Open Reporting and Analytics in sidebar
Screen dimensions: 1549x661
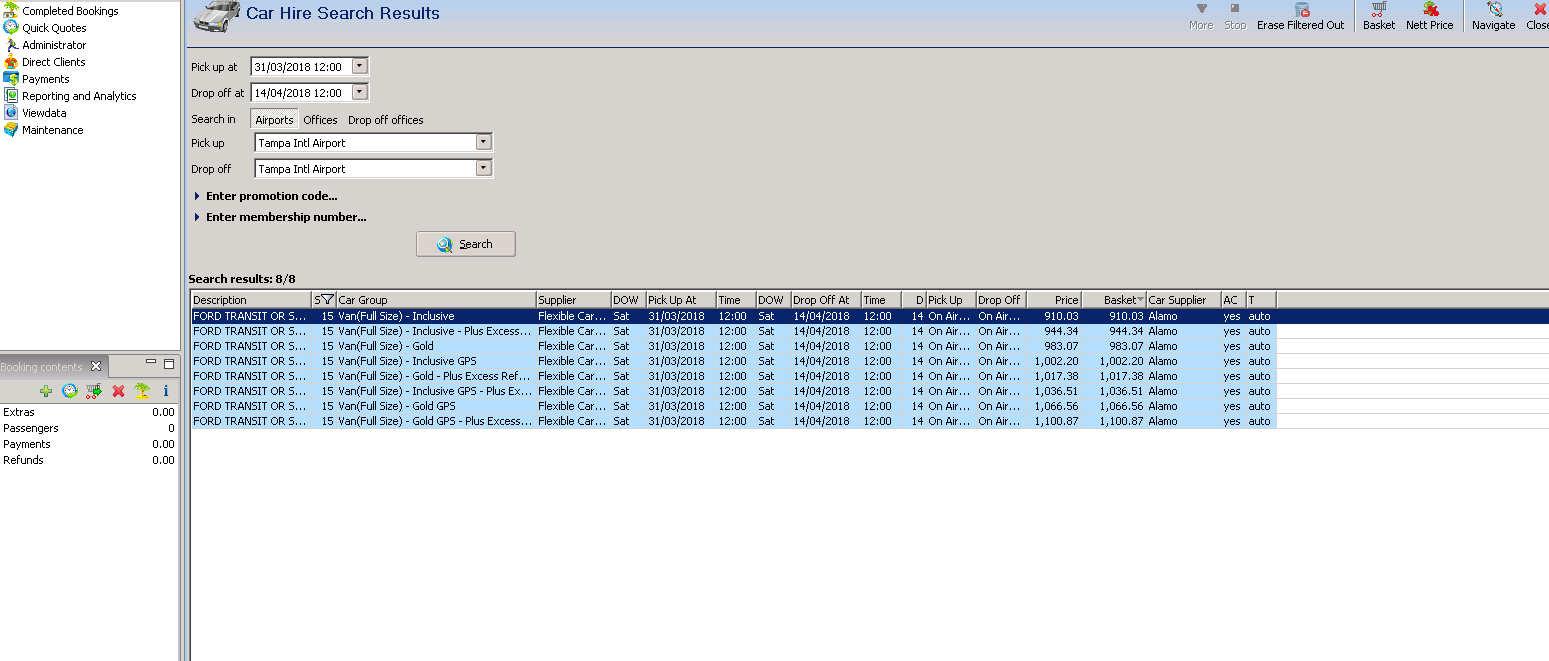tap(79, 96)
